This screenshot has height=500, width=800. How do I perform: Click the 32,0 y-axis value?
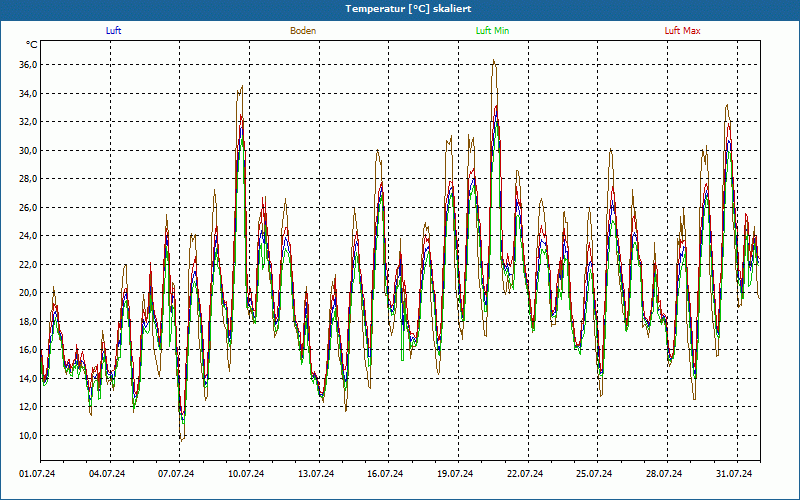point(29,122)
